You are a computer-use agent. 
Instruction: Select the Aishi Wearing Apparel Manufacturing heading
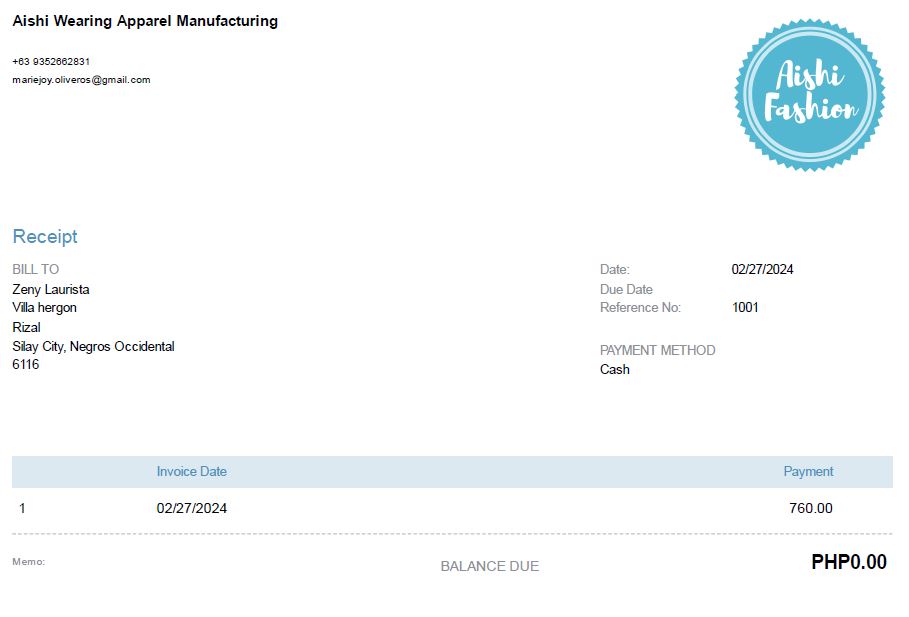[x=145, y=21]
